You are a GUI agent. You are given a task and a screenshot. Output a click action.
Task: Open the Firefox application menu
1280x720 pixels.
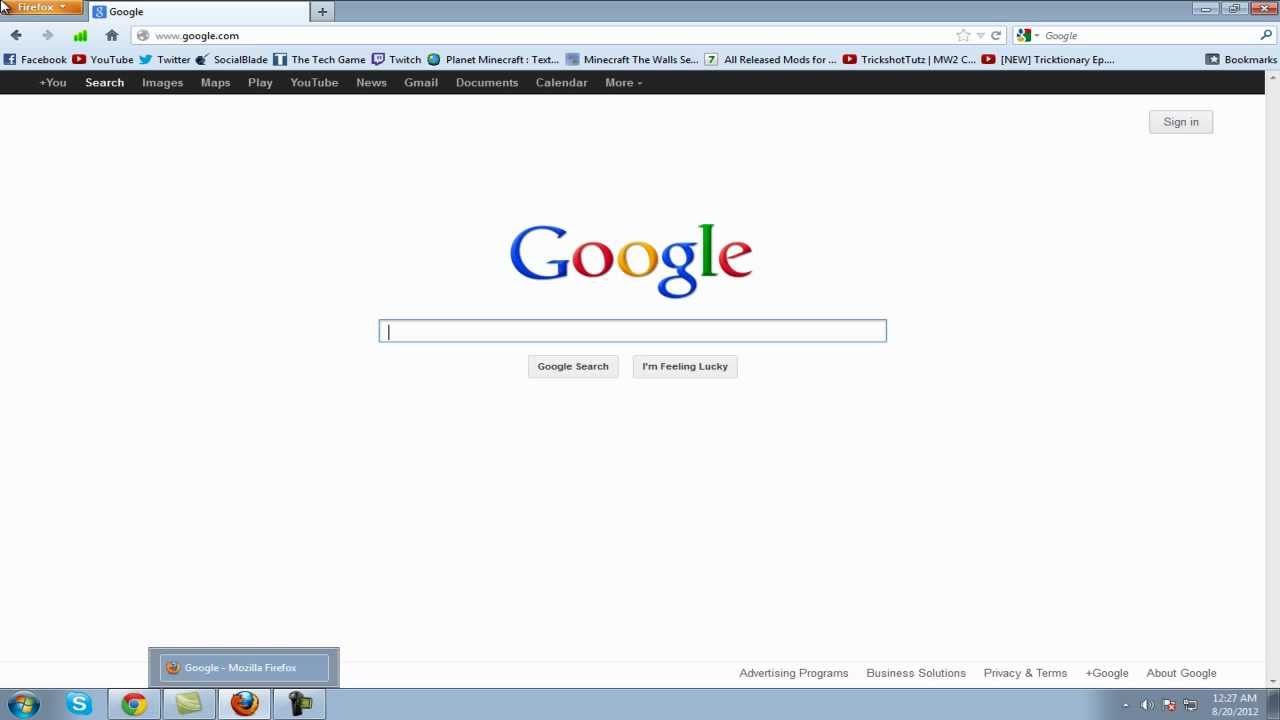pyautogui.click(x=41, y=7)
